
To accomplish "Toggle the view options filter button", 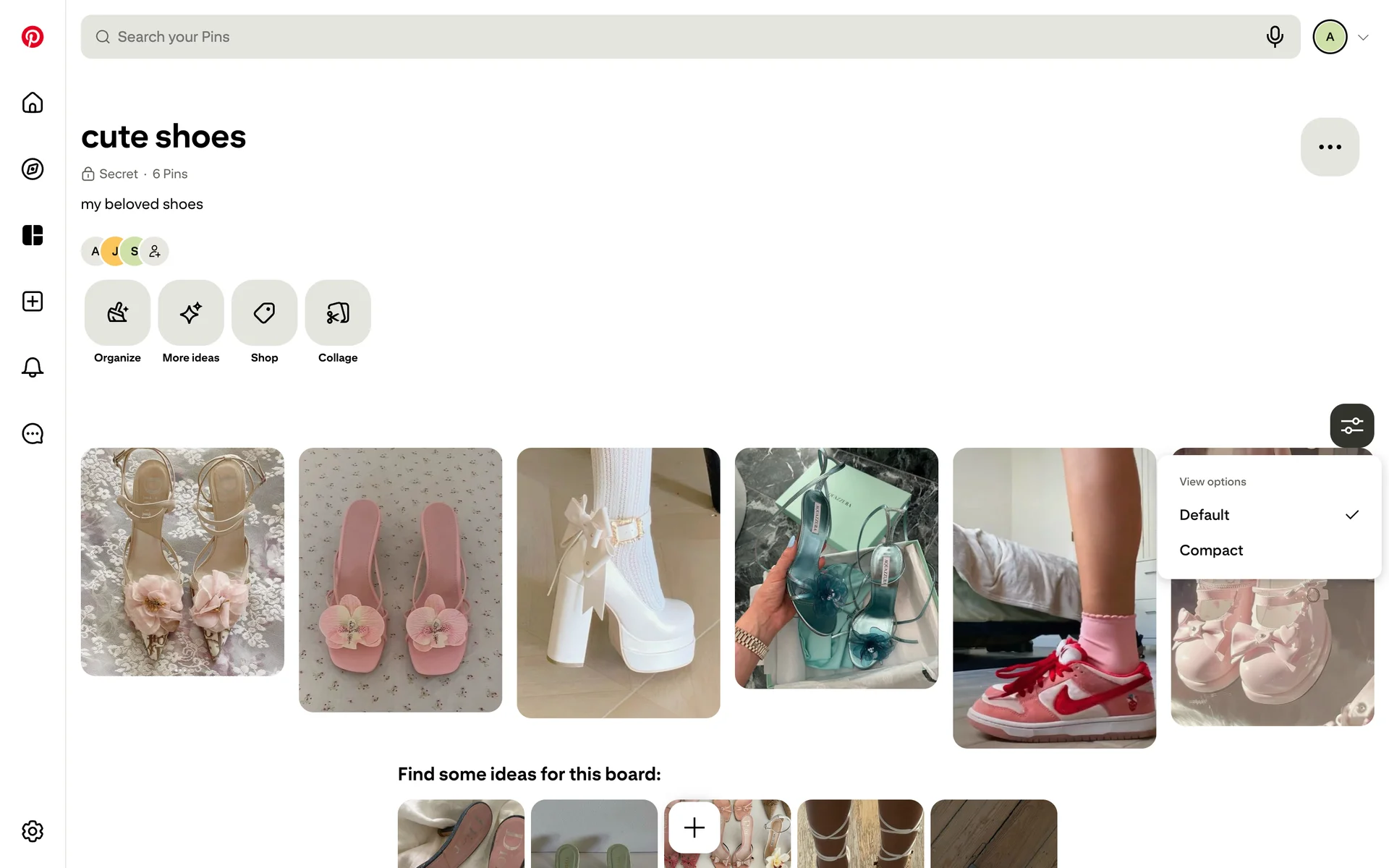I will [x=1351, y=425].
